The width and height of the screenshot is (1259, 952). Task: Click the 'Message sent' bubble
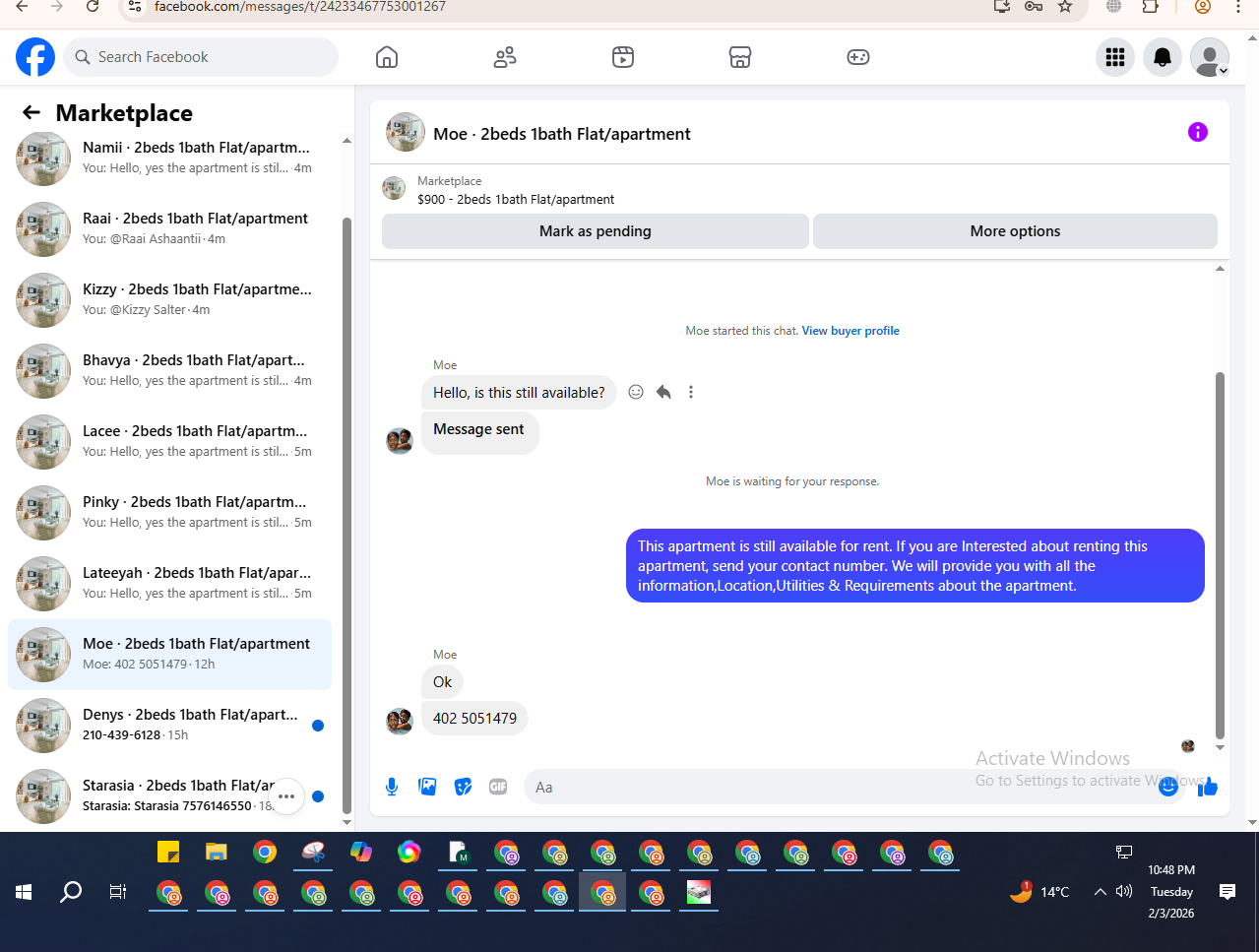[x=479, y=433]
